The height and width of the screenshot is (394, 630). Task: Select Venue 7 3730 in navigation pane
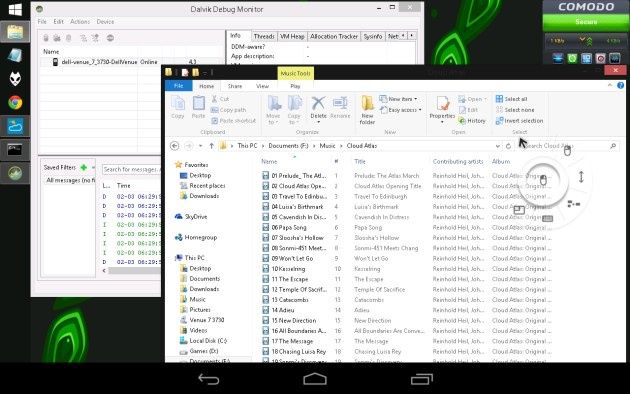tap(202, 320)
